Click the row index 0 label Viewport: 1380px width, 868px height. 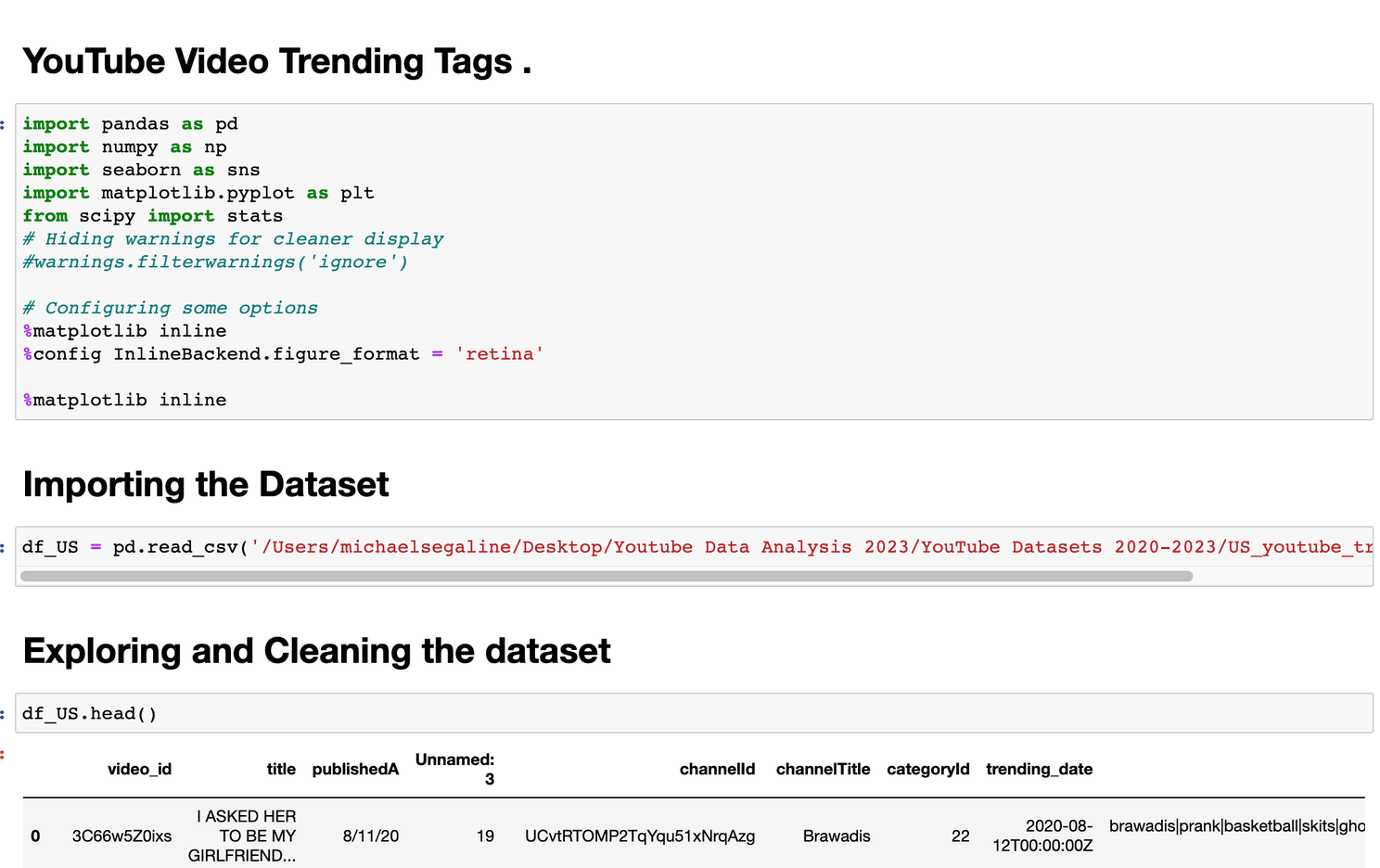35,836
